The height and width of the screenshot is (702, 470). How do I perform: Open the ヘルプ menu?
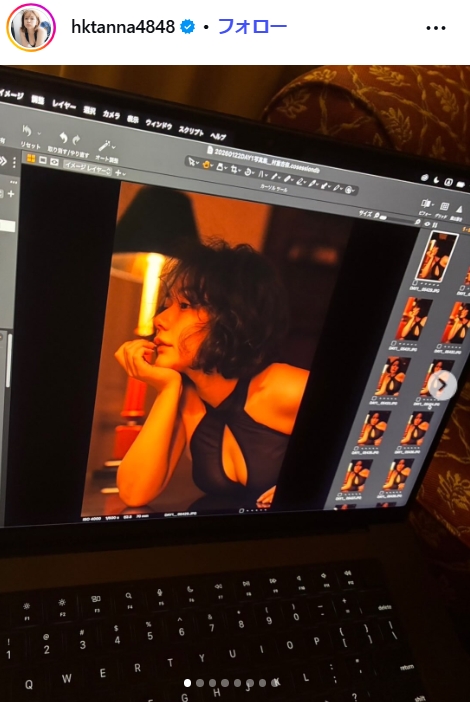pyautogui.click(x=218, y=136)
